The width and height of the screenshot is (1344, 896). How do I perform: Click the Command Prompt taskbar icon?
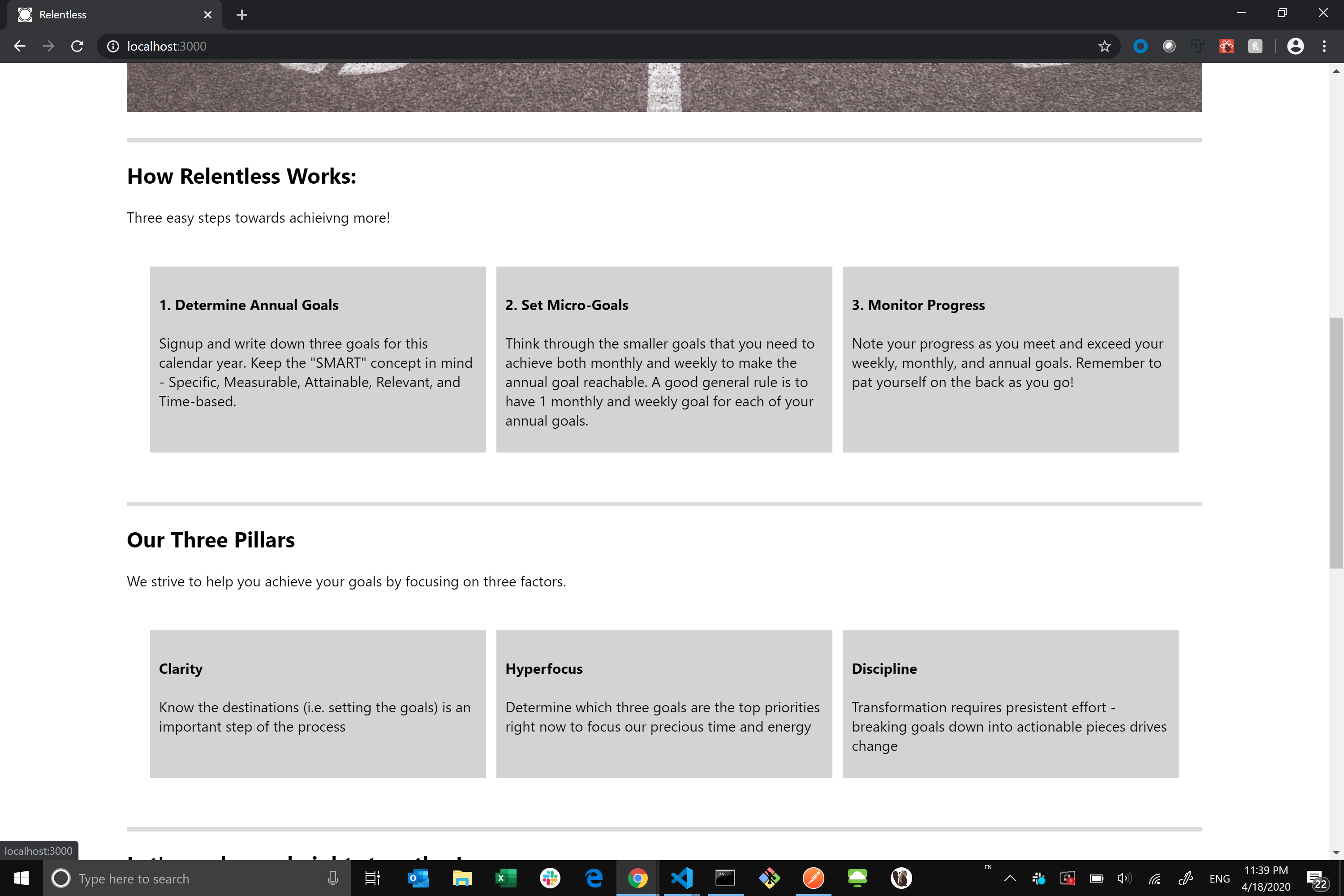726,878
